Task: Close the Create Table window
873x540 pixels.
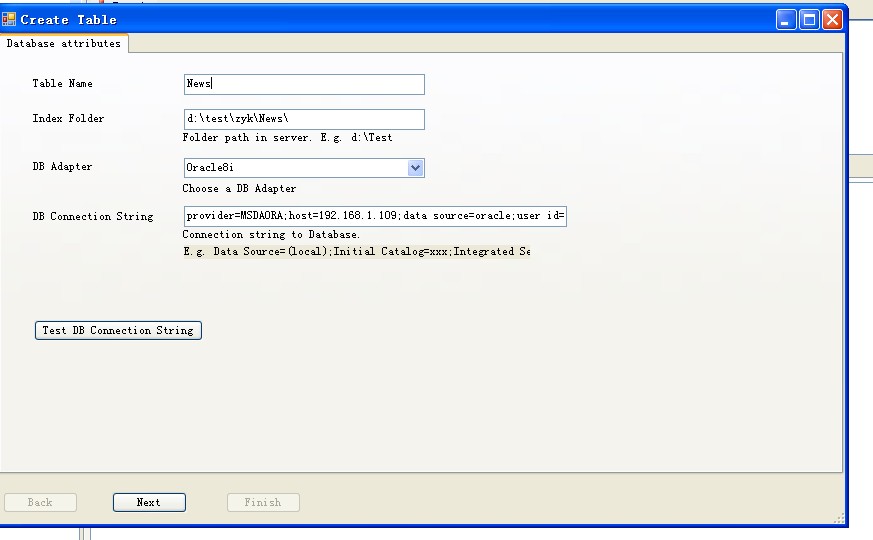Action: (832, 20)
